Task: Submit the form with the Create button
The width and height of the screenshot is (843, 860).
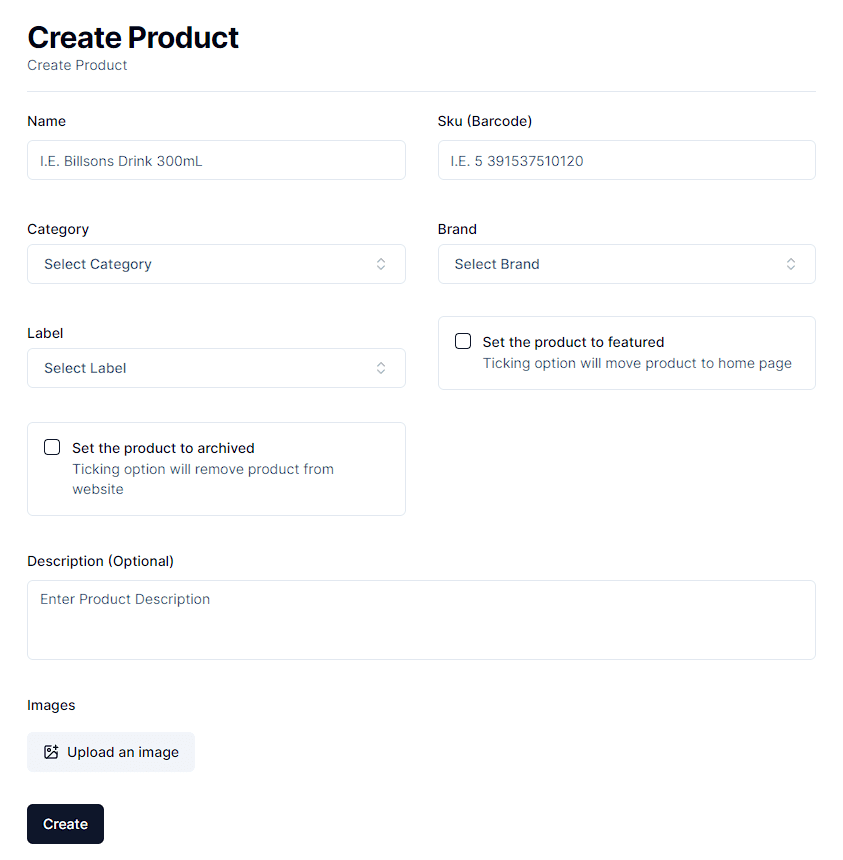Action: click(65, 824)
